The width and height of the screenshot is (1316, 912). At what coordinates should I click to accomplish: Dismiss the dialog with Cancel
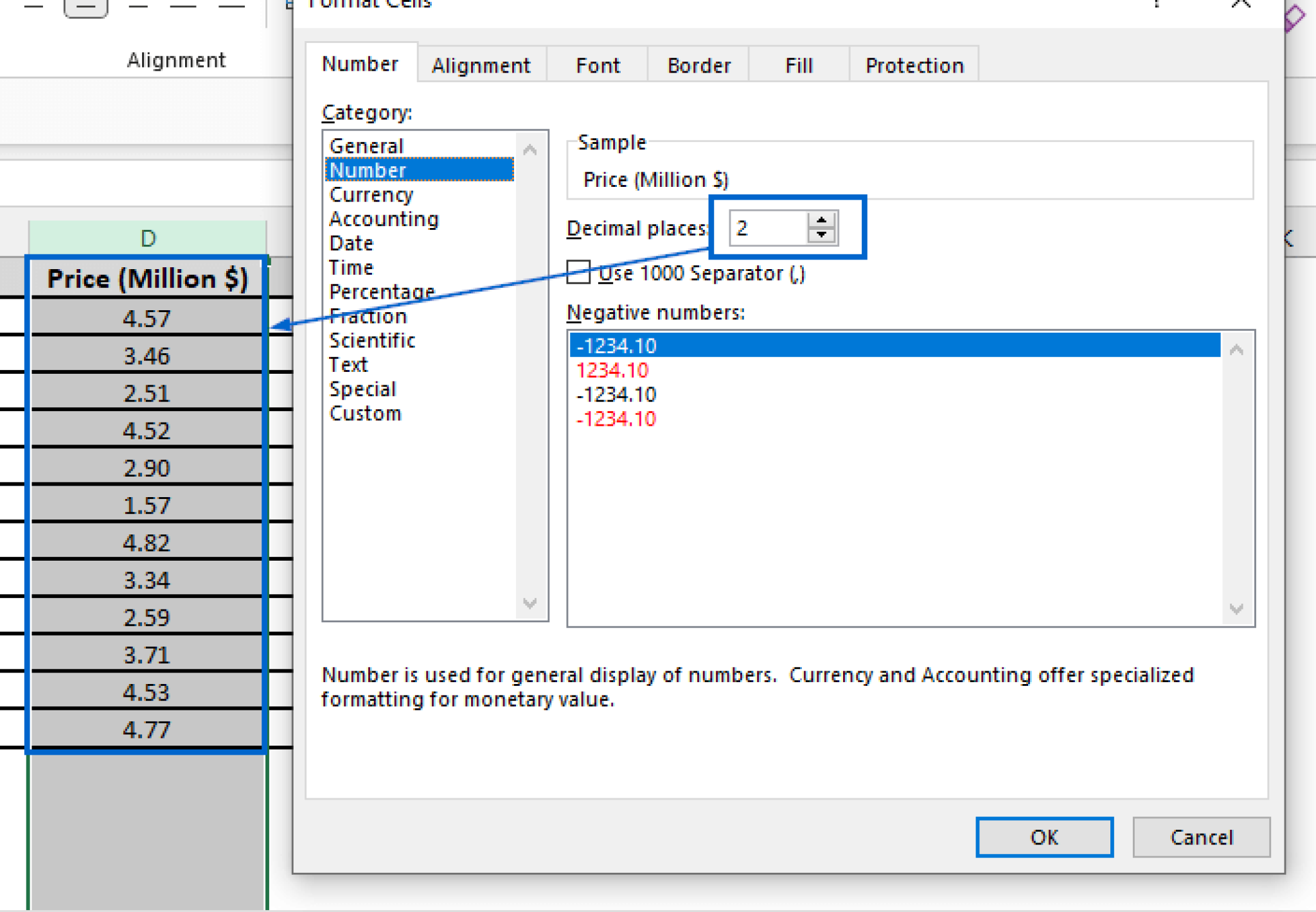click(x=1201, y=837)
